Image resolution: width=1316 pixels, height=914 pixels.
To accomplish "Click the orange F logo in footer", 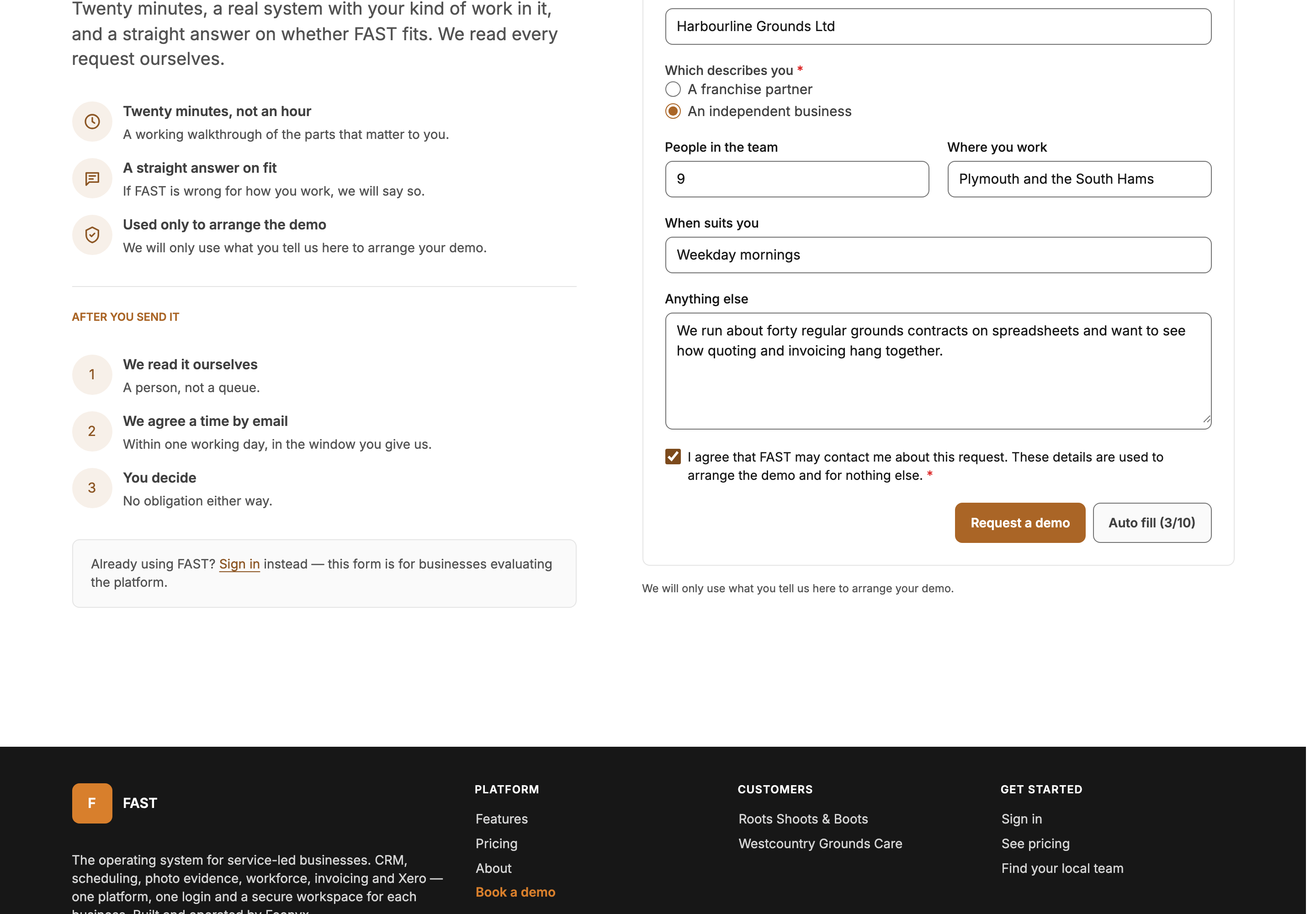I will pyautogui.click(x=92, y=803).
